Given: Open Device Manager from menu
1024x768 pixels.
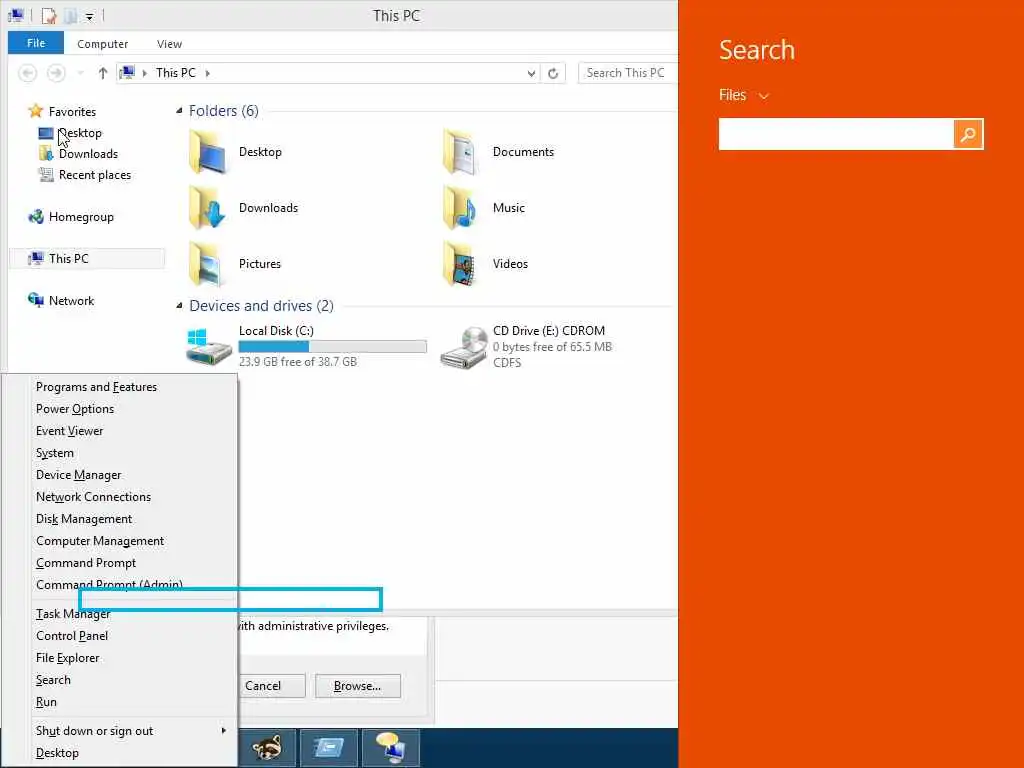Looking at the screenshot, I should click(x=78, y=475).
